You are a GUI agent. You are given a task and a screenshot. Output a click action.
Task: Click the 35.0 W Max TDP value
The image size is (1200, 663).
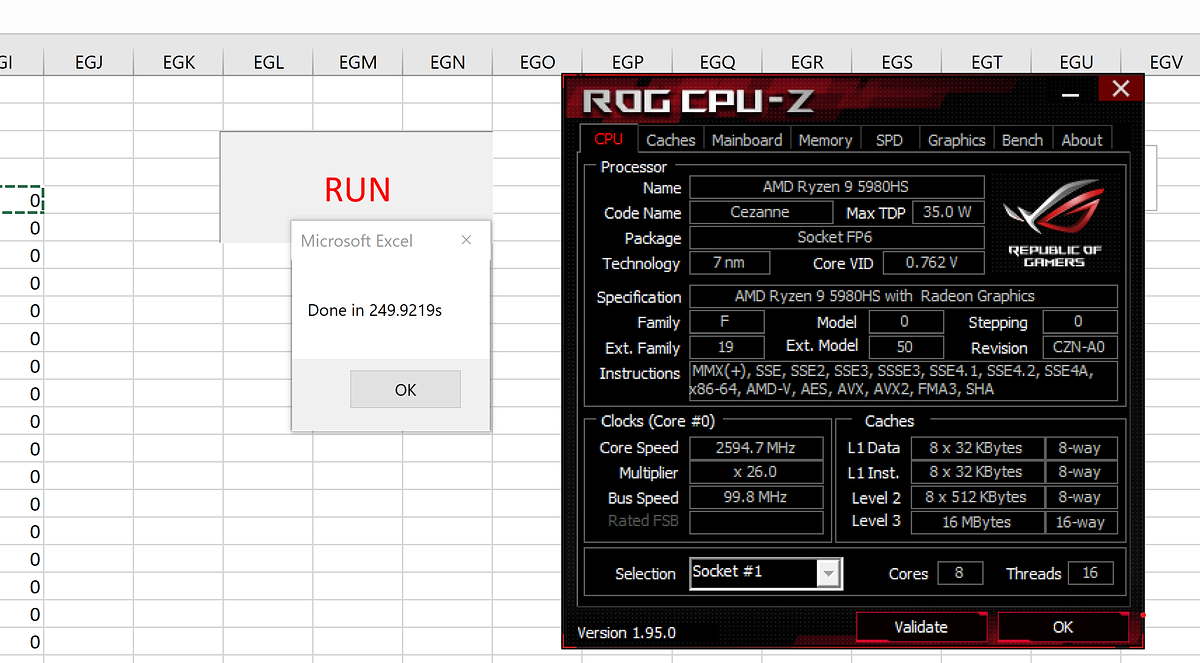point(946,212)
